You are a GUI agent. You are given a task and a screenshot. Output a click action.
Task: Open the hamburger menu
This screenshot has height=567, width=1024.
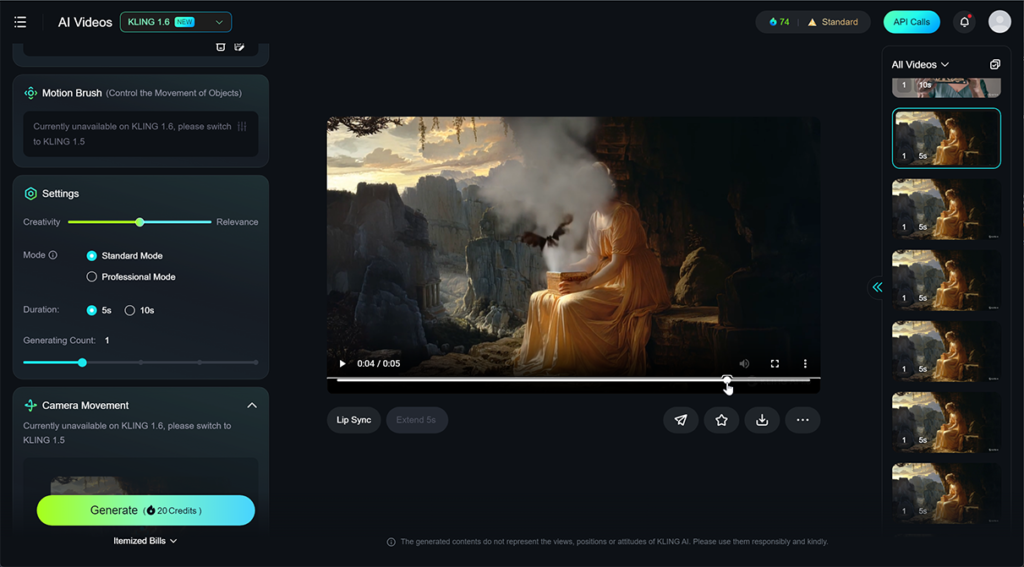click(20, 22)
